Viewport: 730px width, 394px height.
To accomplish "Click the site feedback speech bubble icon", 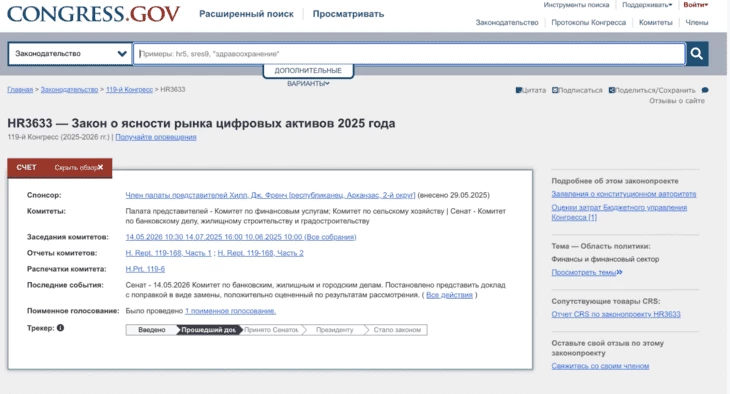I will coord(705,90).
